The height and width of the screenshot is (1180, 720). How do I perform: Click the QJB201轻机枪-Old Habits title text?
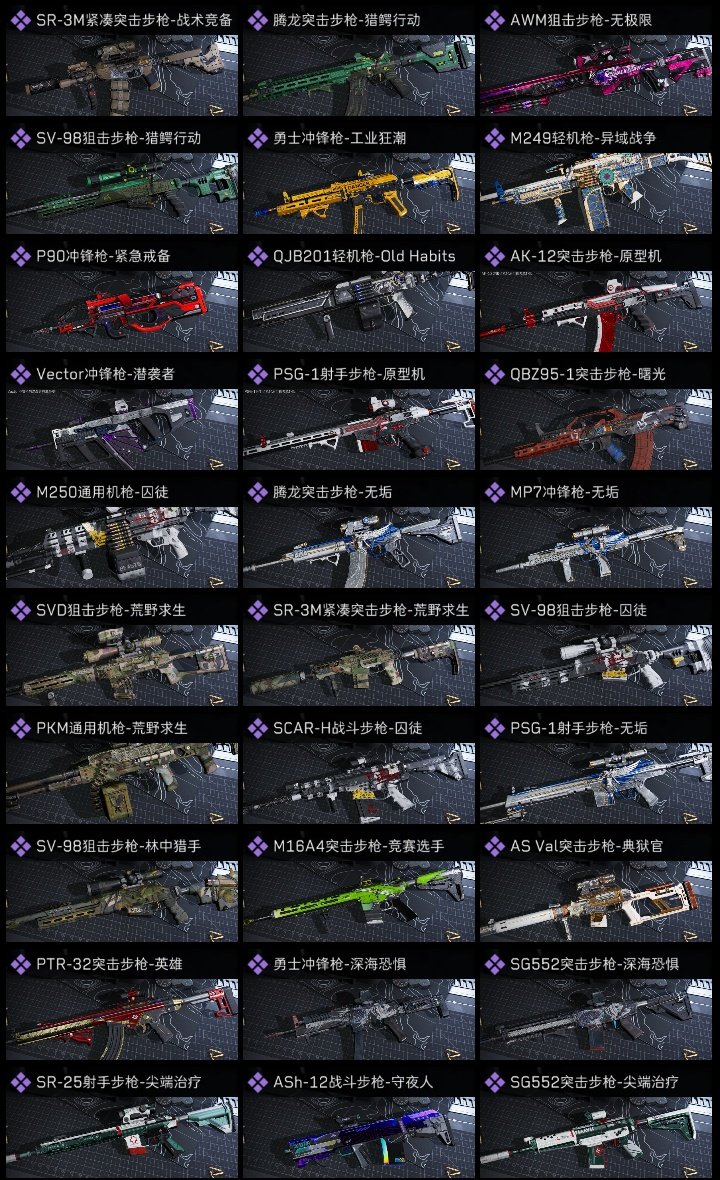coord(364,256)
